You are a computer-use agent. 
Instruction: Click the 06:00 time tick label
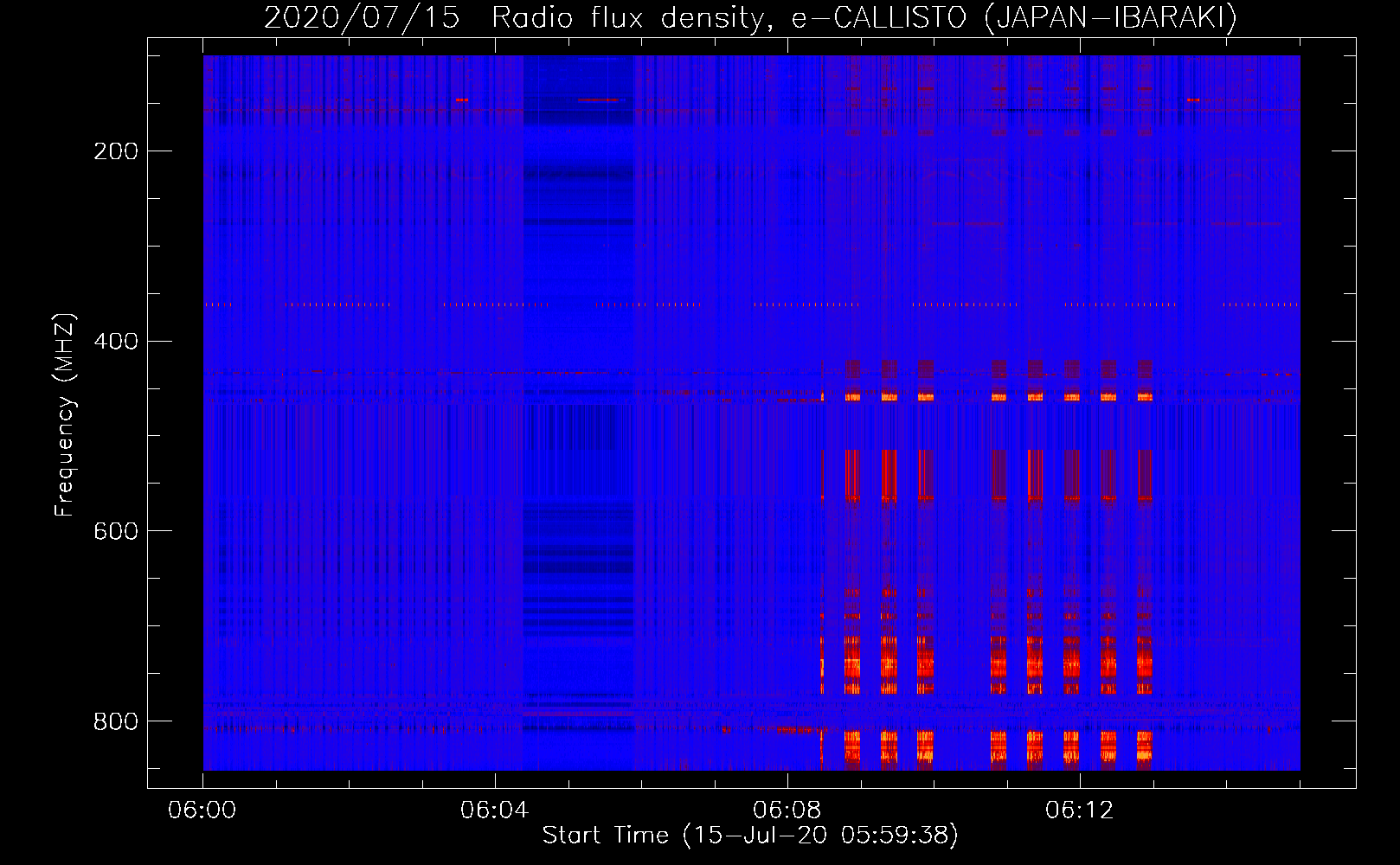point(202,811)
